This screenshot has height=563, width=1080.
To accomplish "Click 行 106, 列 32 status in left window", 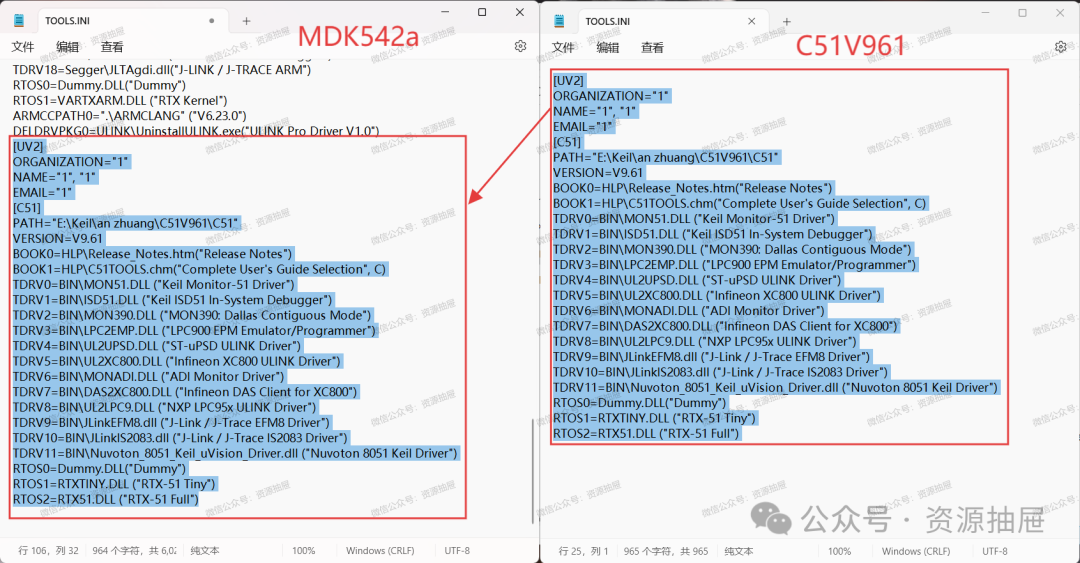I will point(48,551).
